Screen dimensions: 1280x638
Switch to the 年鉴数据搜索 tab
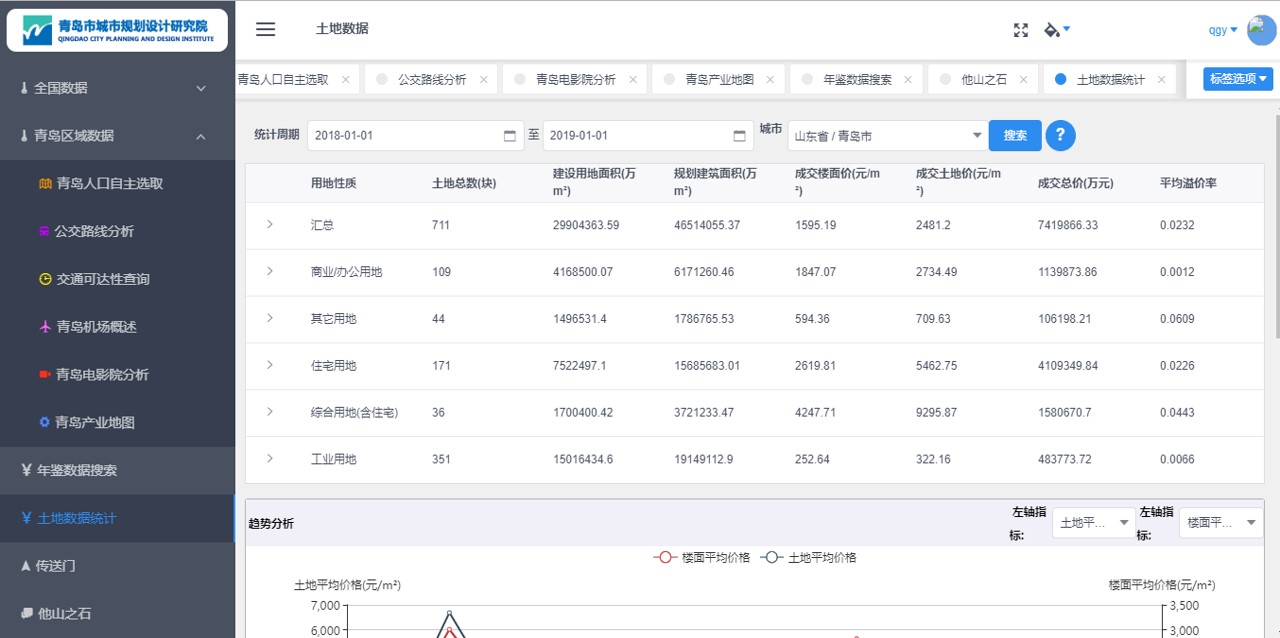pyautogui.click(x=857, y=79)
